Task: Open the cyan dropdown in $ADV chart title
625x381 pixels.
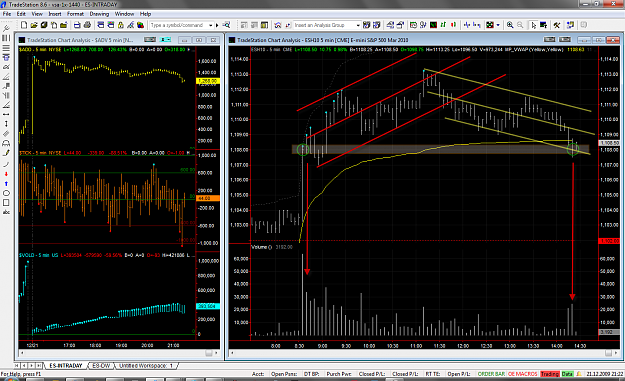Action: coord(165,40)
